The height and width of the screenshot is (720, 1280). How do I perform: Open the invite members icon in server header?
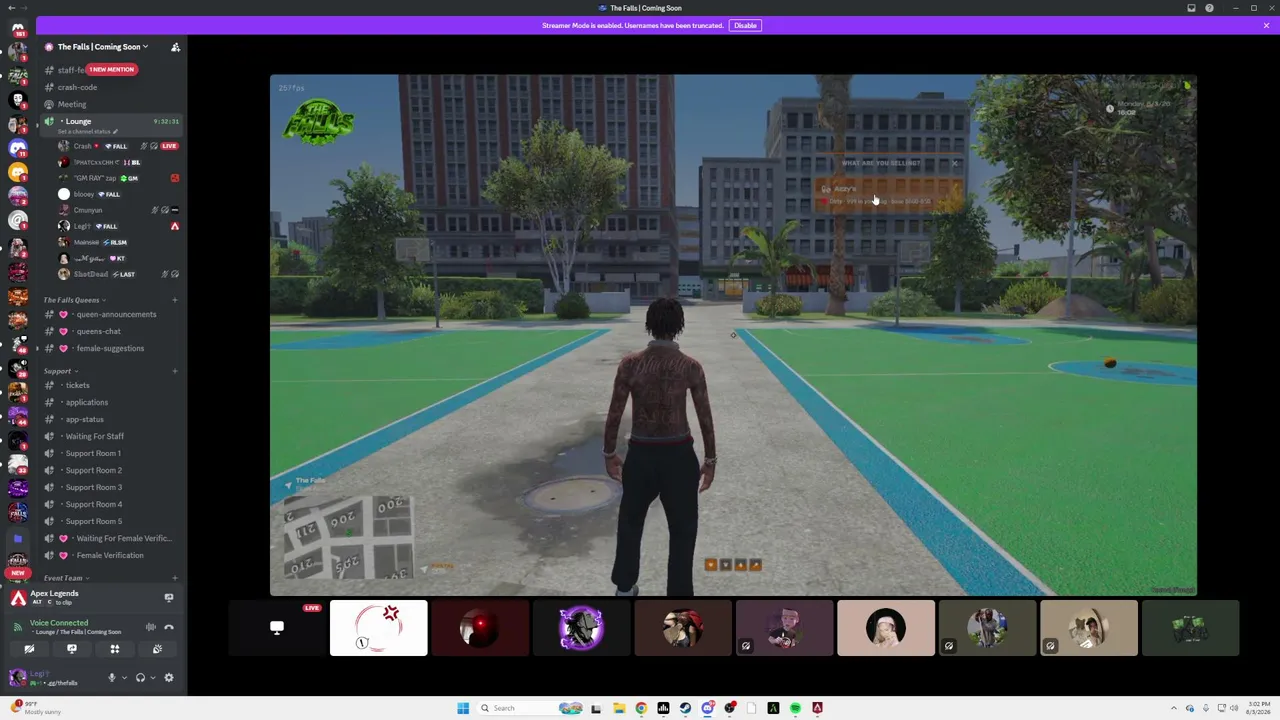pyautogui.click(x=175, y=47)
